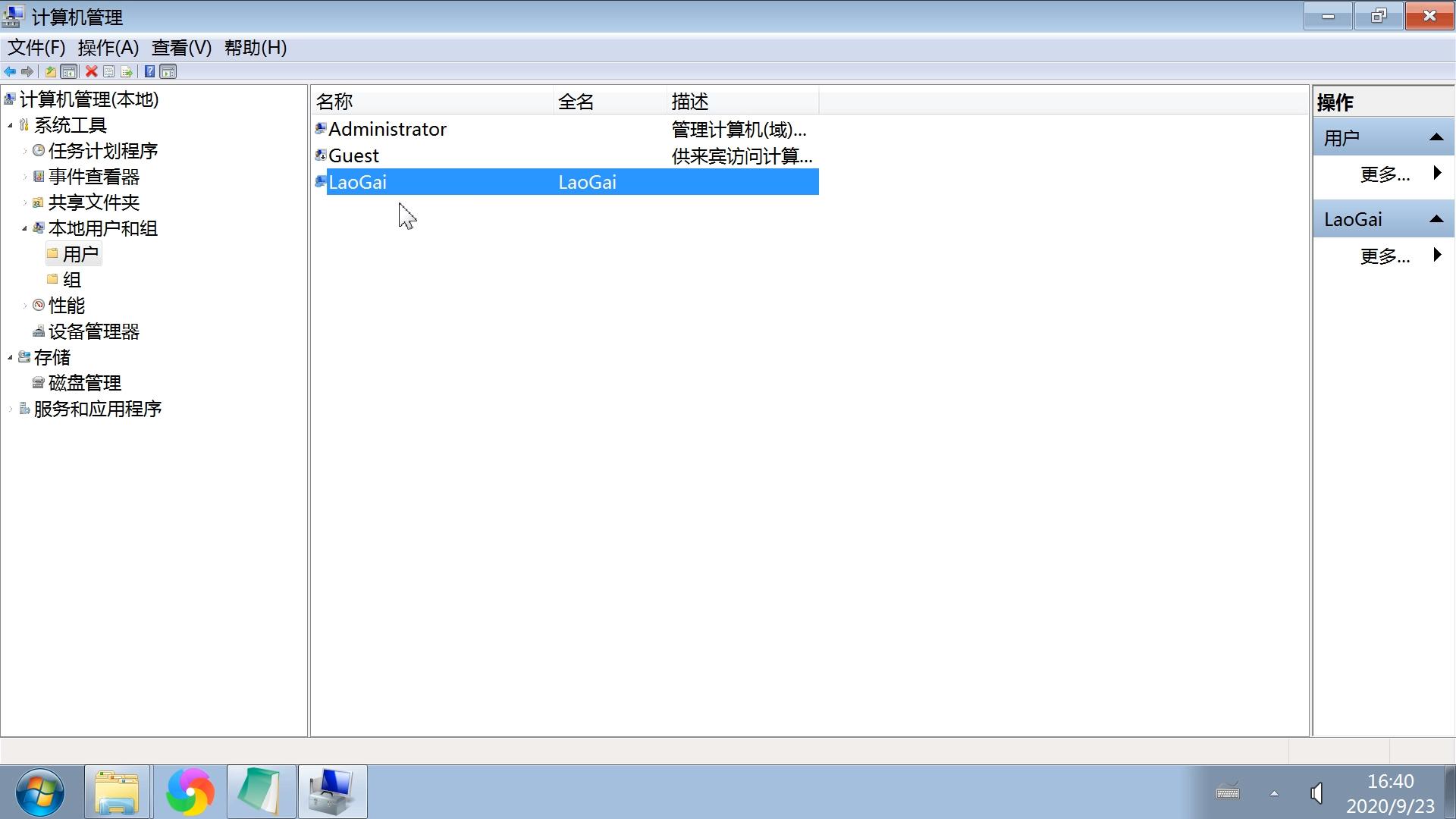1456x819 pixels.
Task: Click the Properties toolbar icon
Action: click(x=109, y=71)
